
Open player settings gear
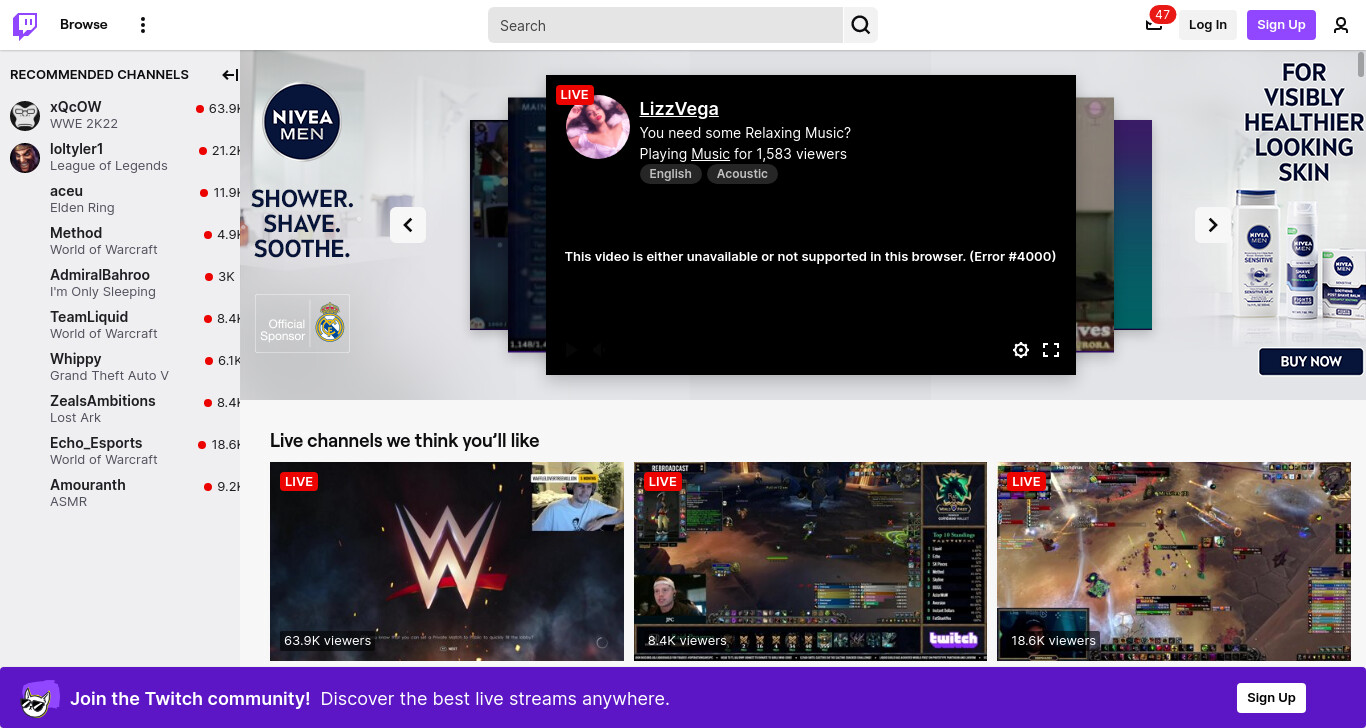(1021, 350)
